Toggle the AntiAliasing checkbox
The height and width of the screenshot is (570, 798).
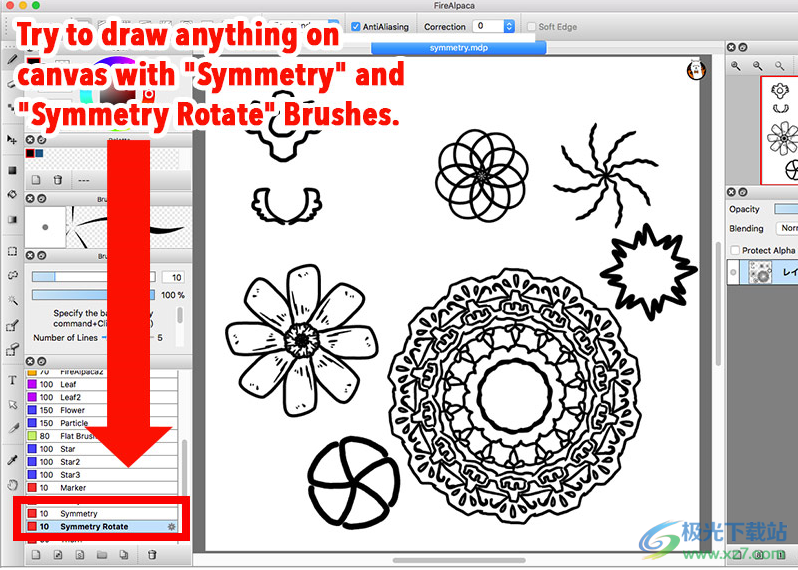pos(356,26)
